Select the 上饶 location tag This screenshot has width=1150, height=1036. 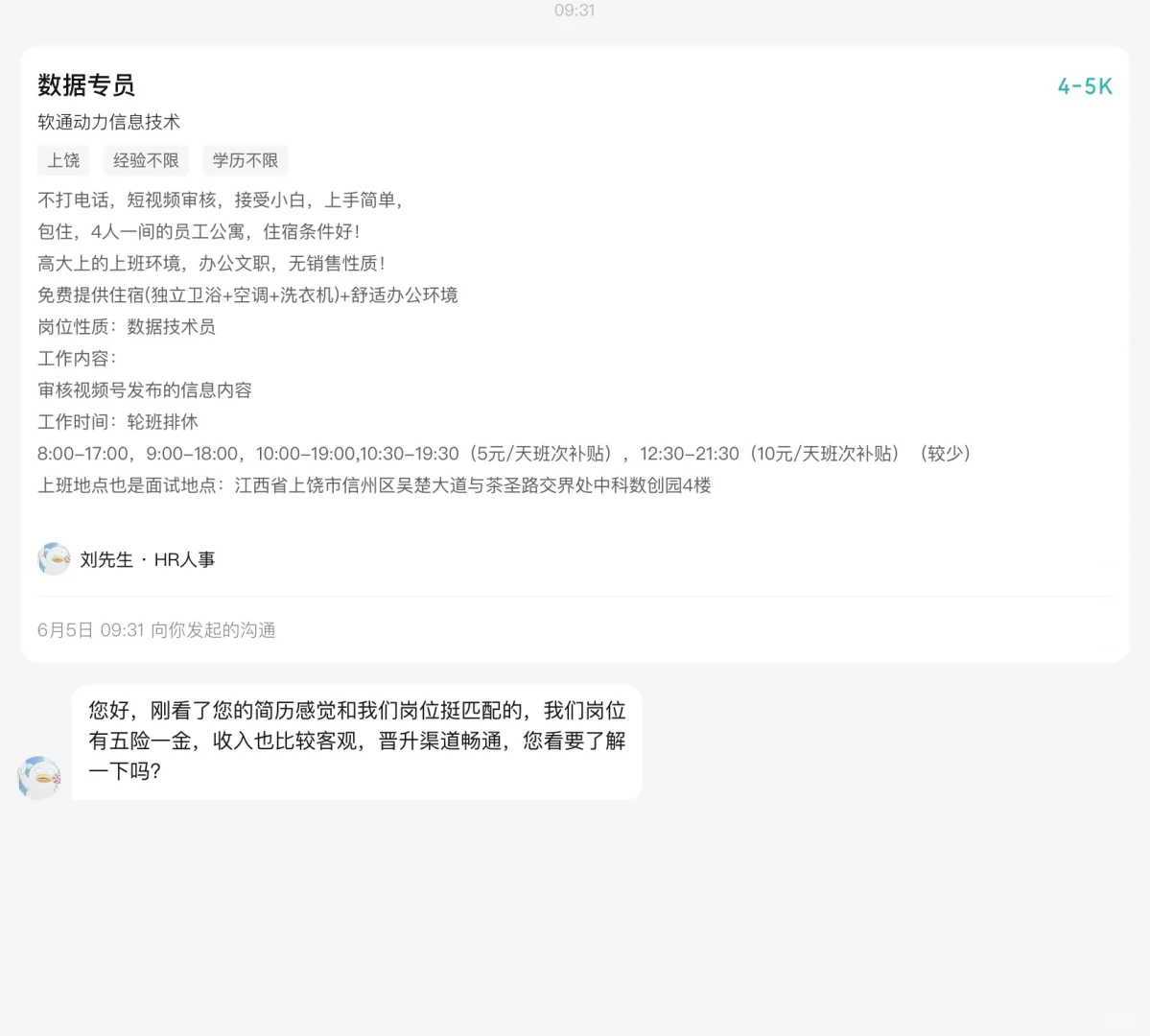pos(63,160)
